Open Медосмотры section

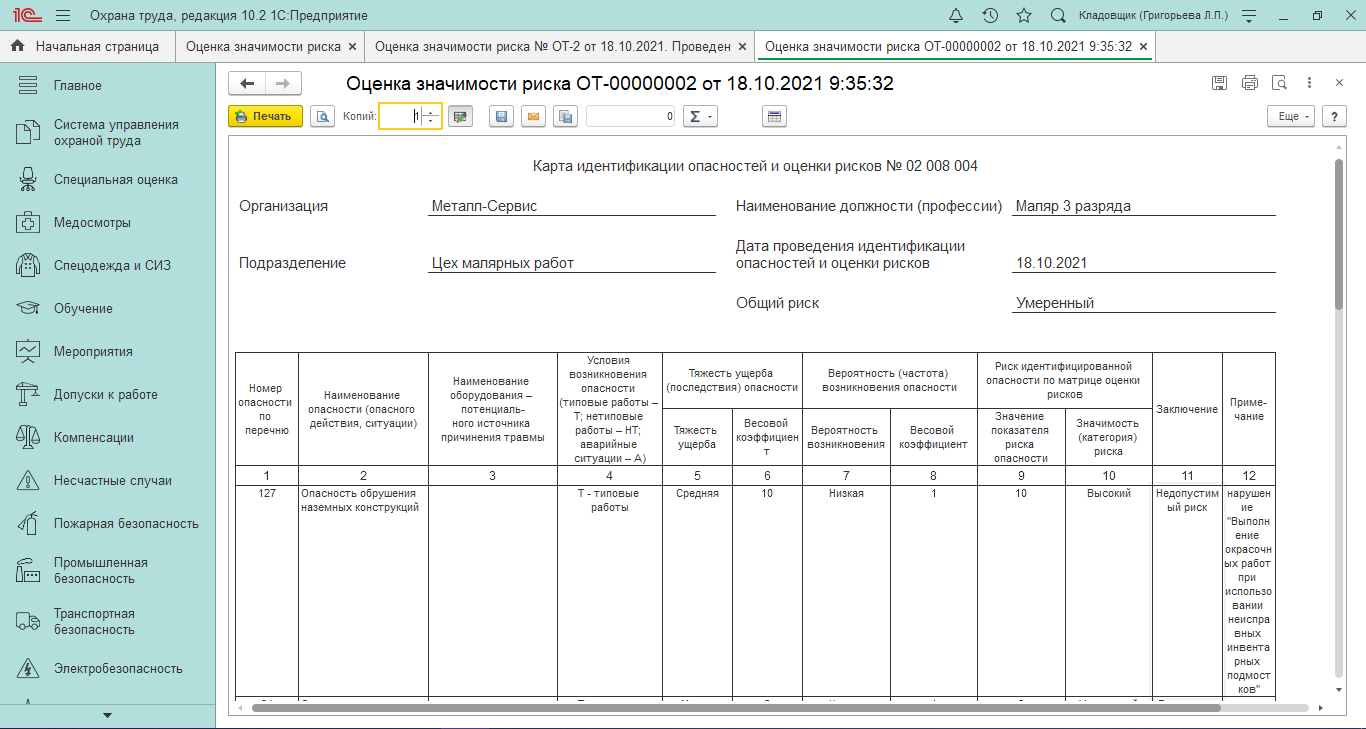[107, 223]
